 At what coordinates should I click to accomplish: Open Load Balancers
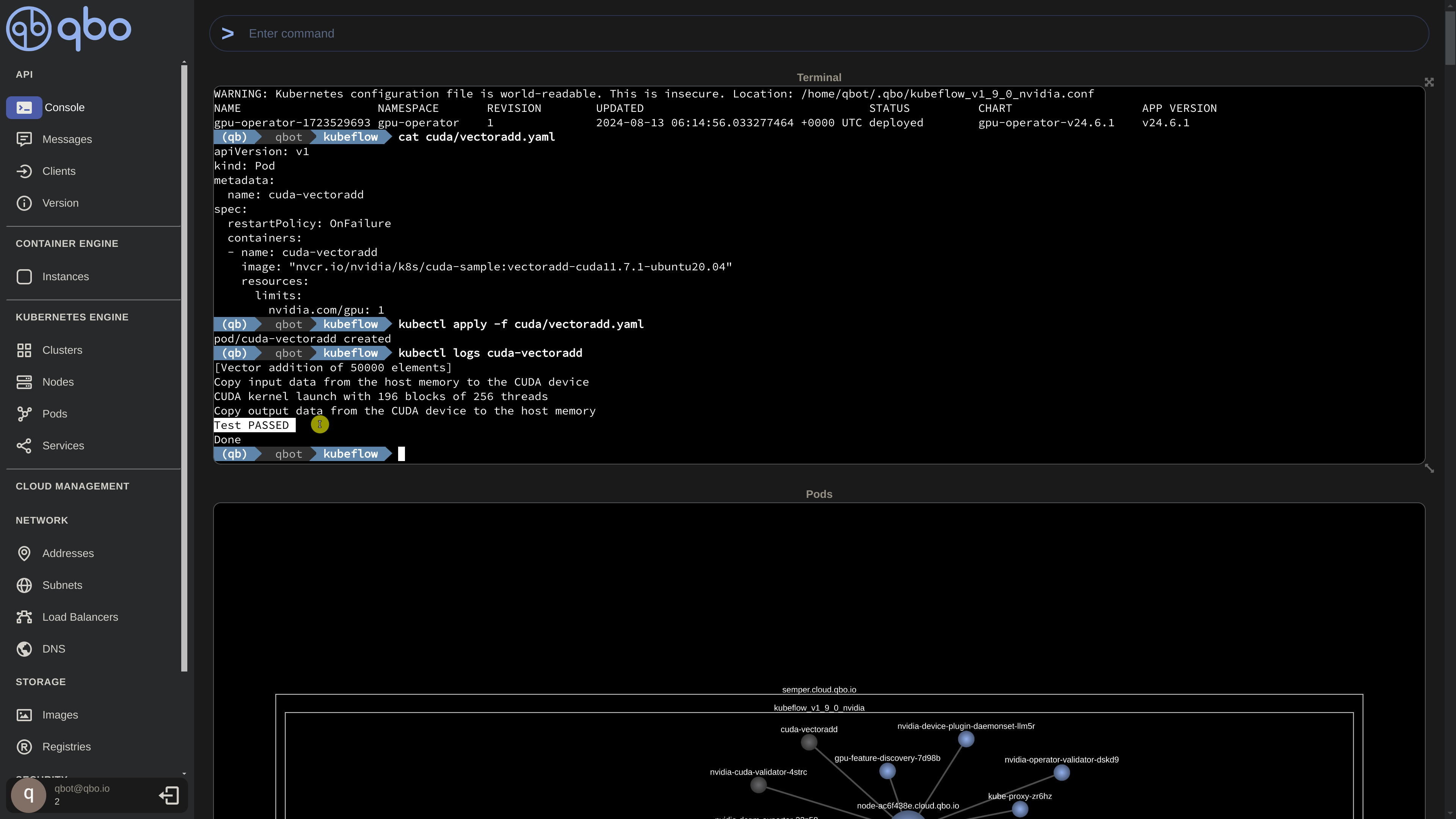(80, 617)
